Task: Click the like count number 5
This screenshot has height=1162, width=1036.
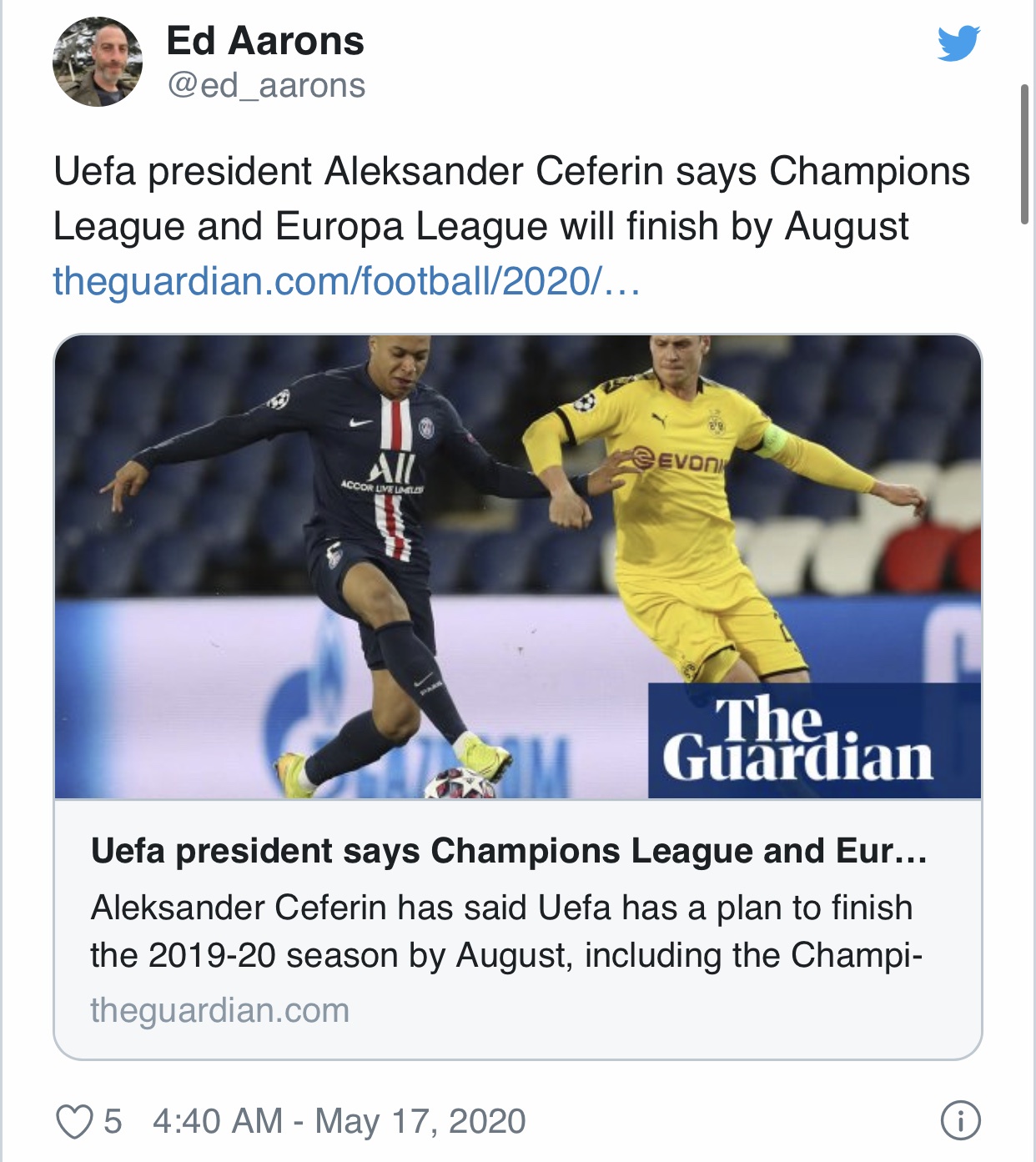Action: pyautogui.click(x=113, y=1121)
